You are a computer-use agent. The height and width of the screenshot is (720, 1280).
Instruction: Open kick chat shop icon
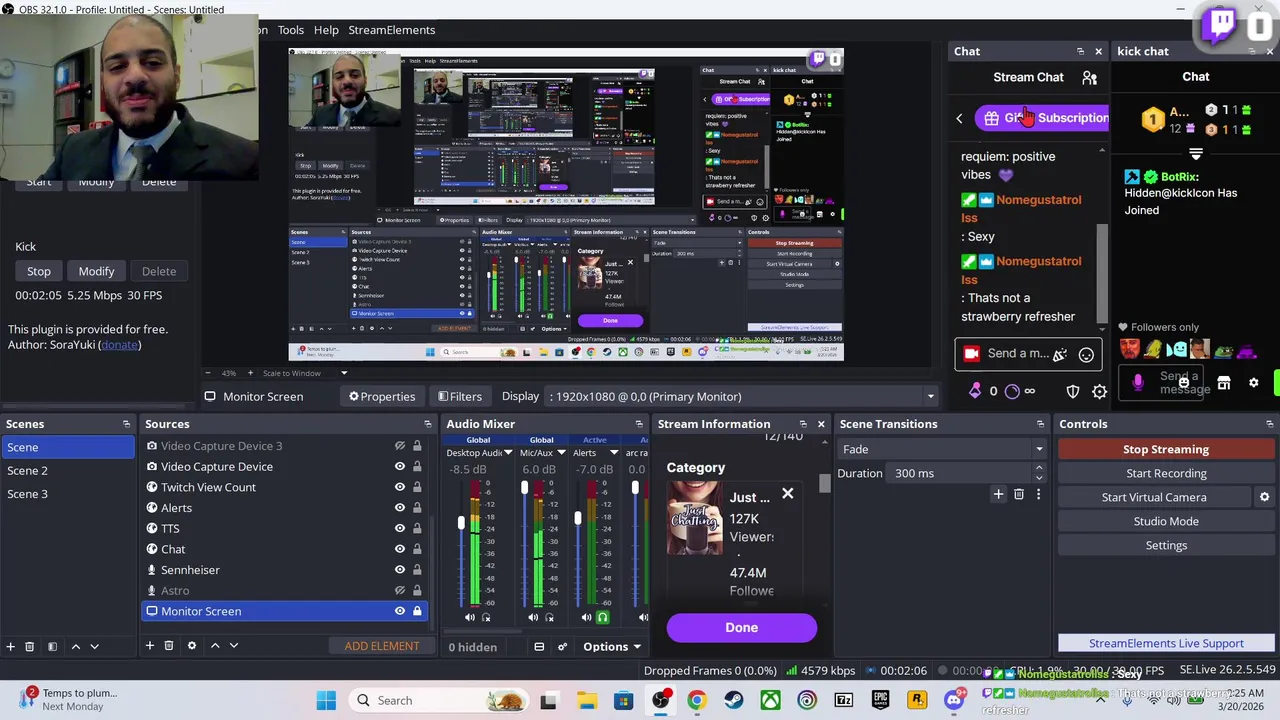point(1223,383)
